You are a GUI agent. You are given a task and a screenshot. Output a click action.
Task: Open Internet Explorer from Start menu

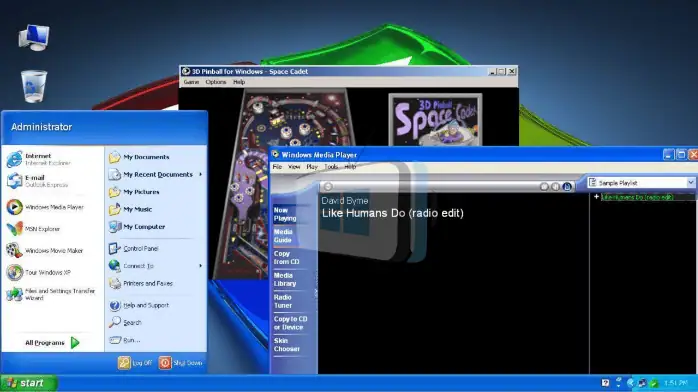tap(39, 159)
